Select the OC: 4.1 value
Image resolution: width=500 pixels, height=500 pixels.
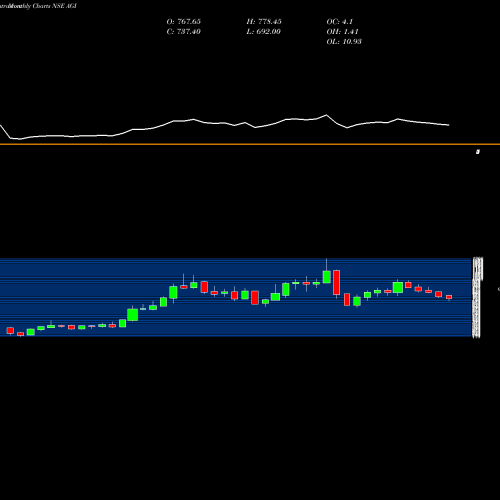(340, 22)
